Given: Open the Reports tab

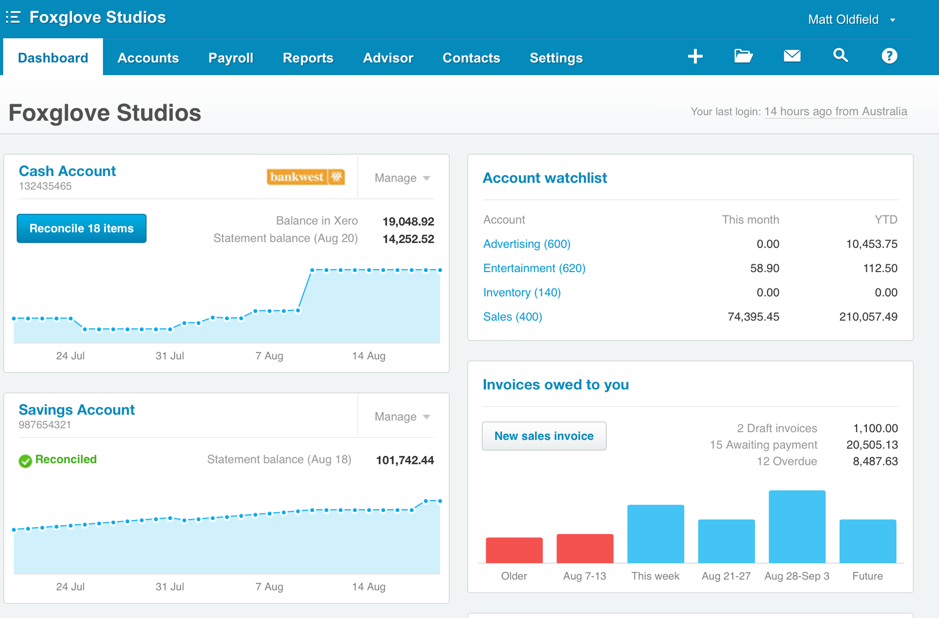Looking at the screenshot, I should pos(307,57).
